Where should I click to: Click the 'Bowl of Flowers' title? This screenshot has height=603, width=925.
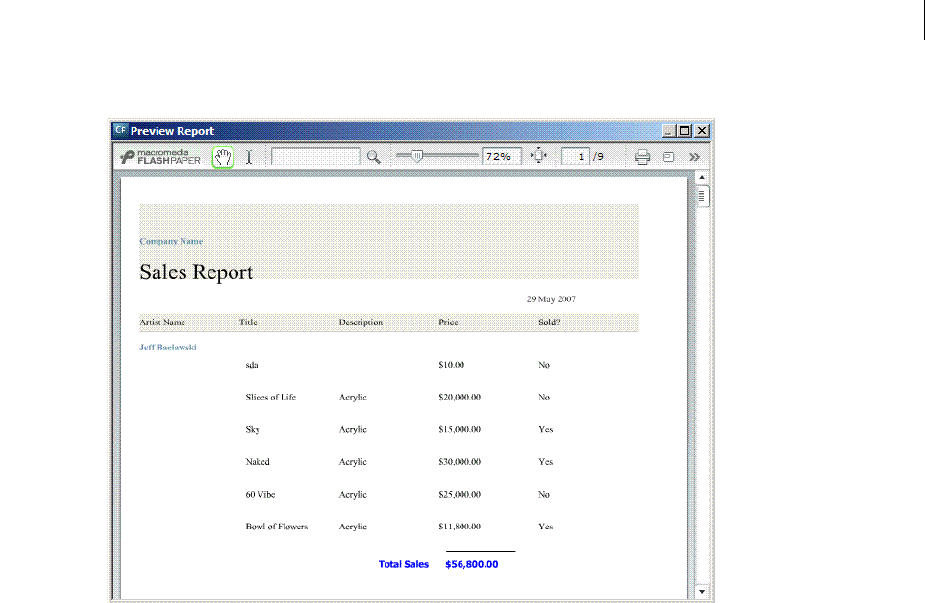tap(277, 526)
